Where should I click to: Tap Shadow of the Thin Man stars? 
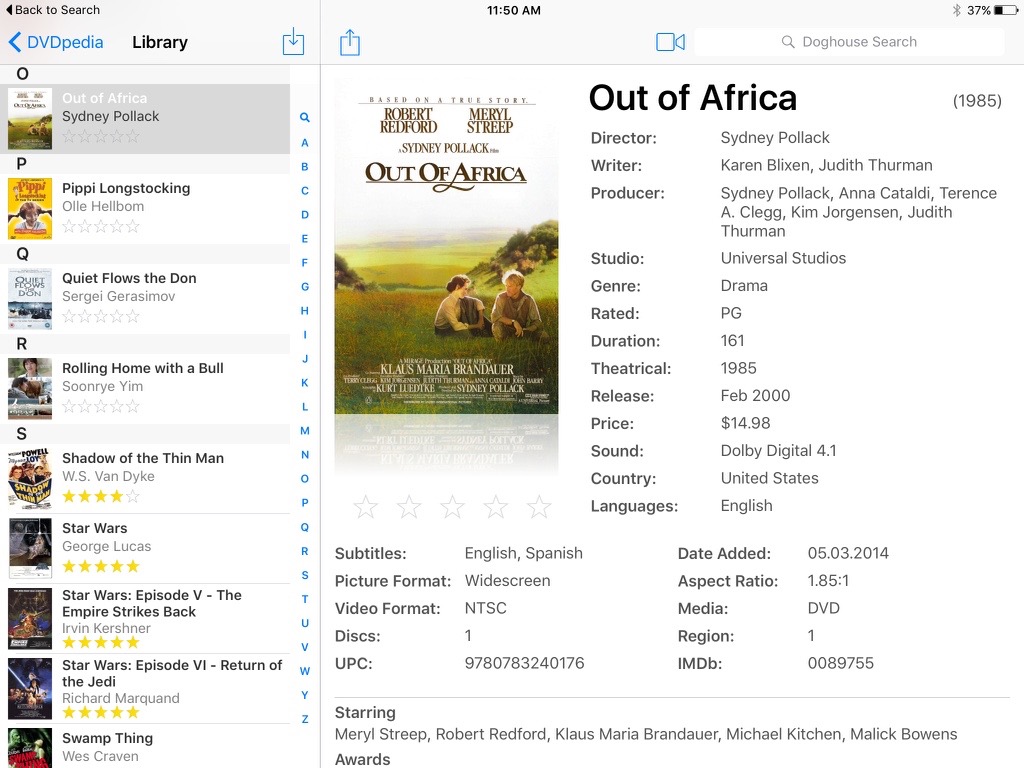point(101,496)
